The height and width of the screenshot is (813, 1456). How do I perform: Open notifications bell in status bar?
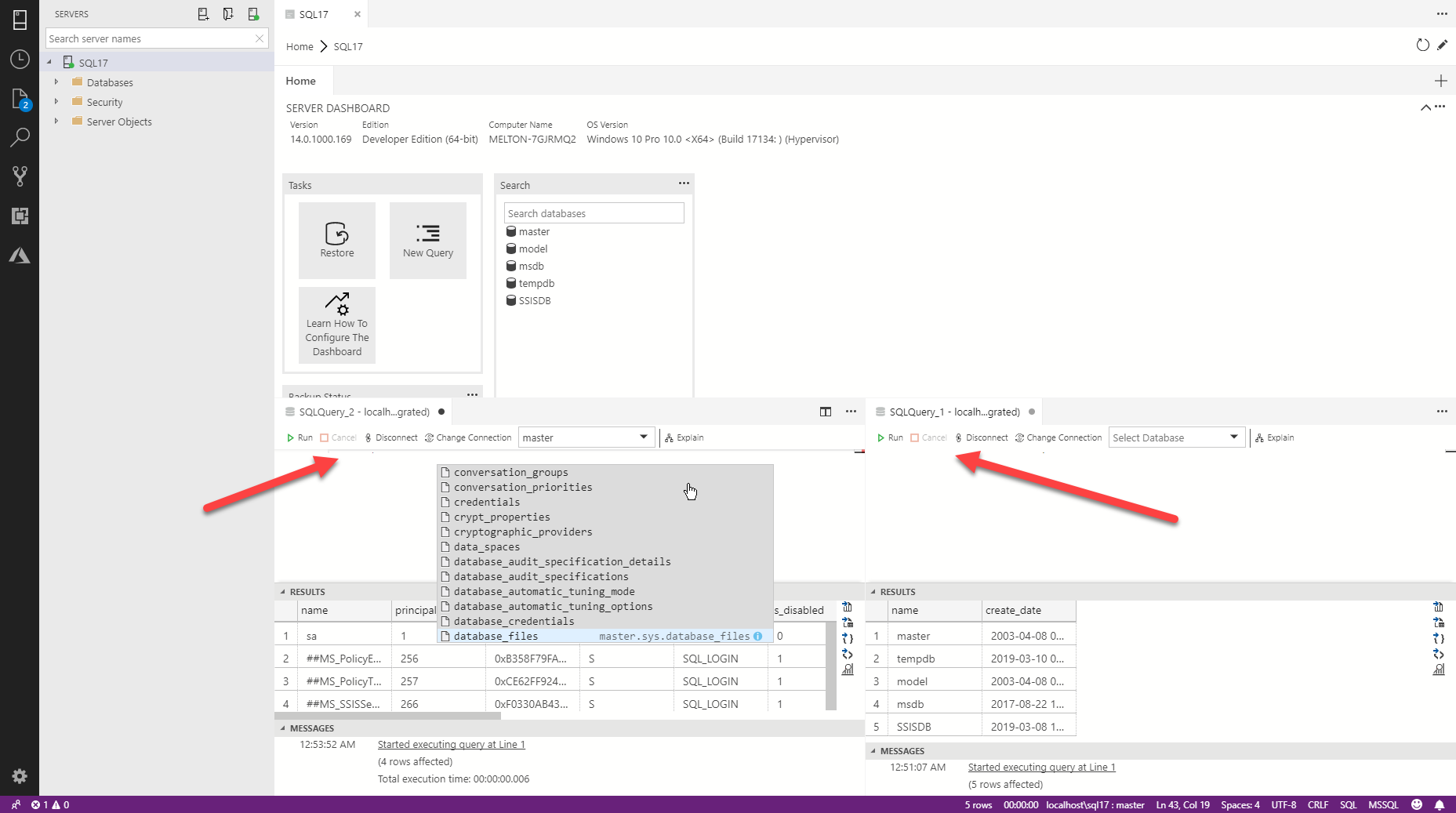pos(1440,804)
